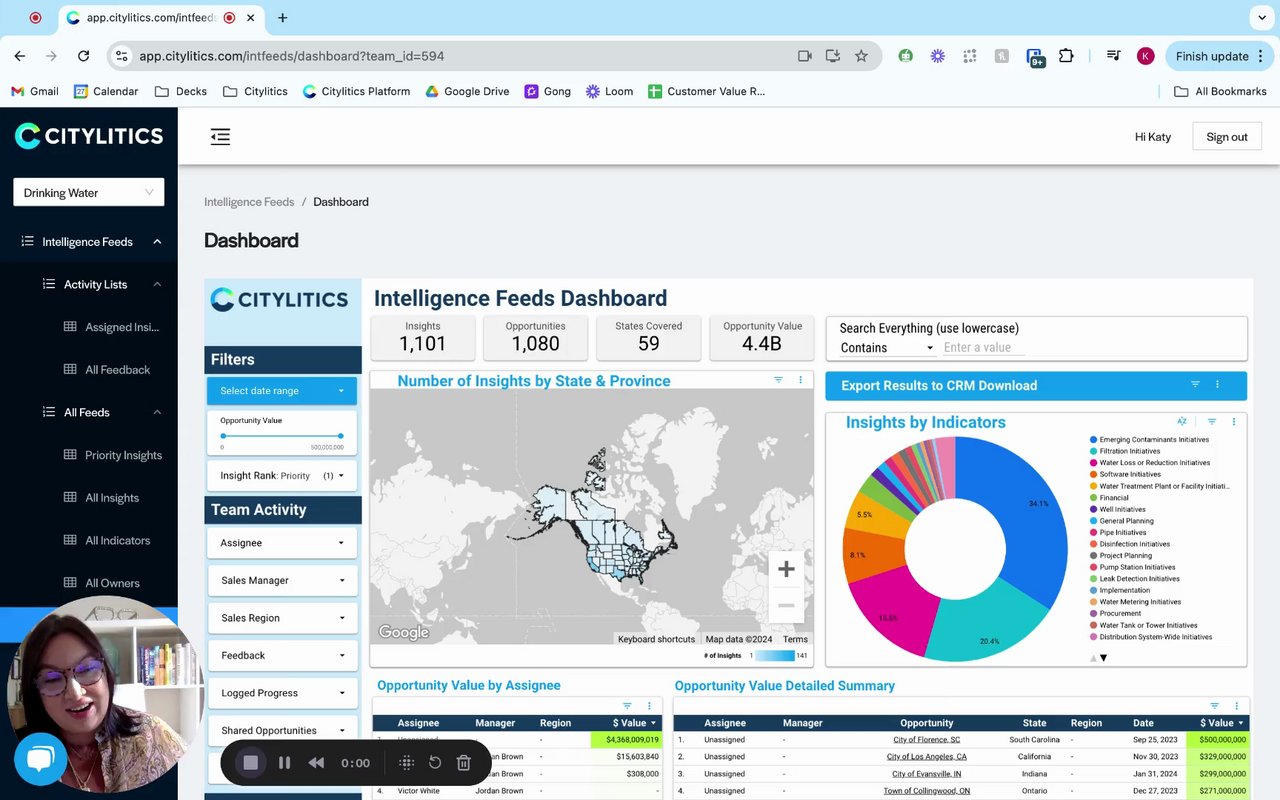This screenshot has height=800, width=1280.
Task: Open the Feedback filter dropdown
Action: pyautogui.click(x=282, y=655)
